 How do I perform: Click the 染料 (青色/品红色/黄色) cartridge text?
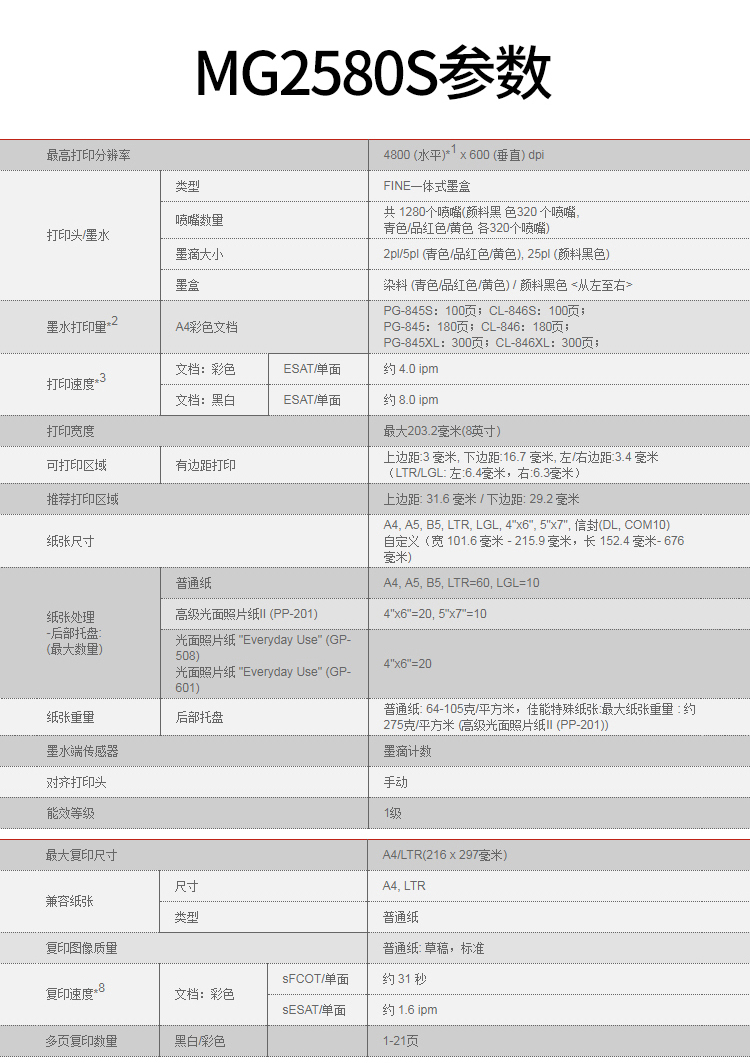coord(508,285)
